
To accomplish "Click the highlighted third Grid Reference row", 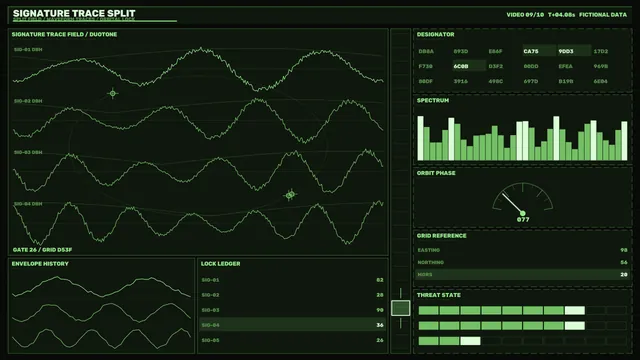I will point(522,274).
